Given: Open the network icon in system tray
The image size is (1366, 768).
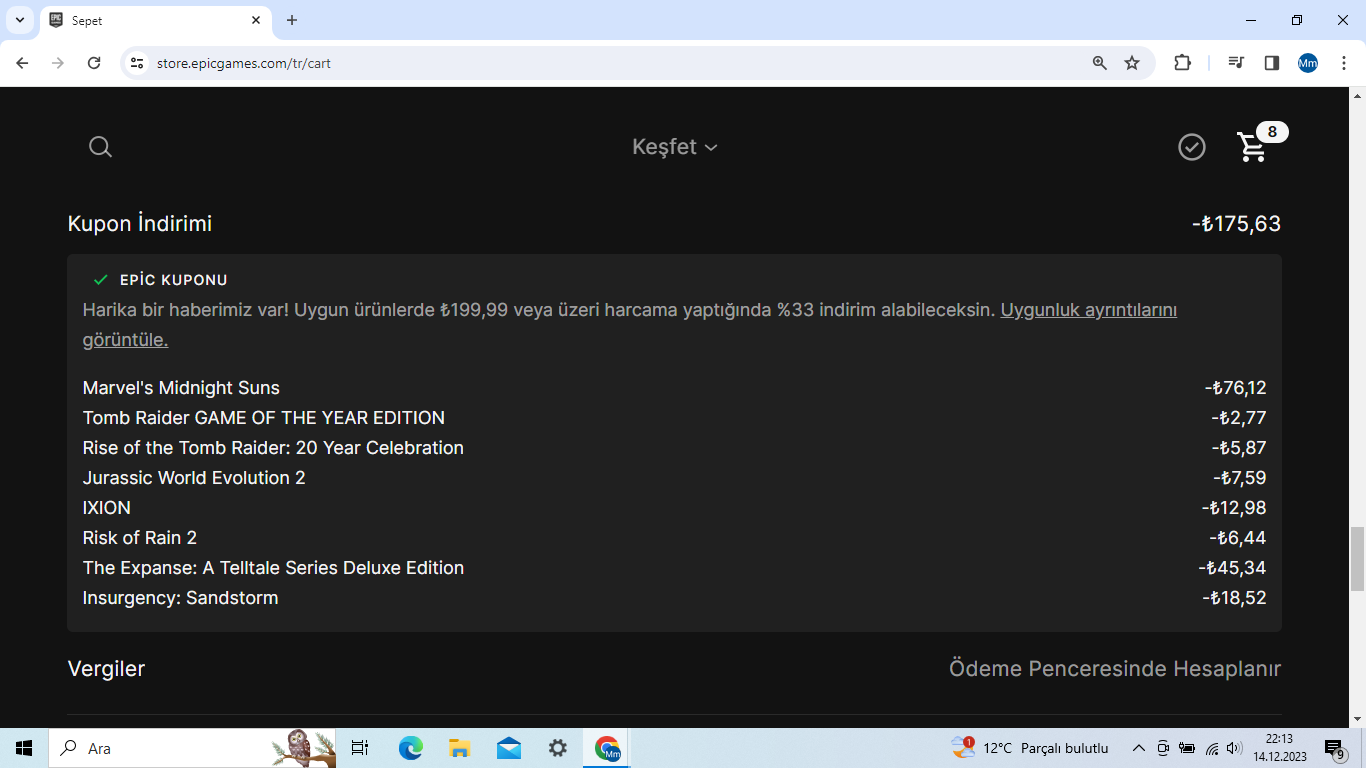Looking at the screenshot, I should tap(1211, 748).
